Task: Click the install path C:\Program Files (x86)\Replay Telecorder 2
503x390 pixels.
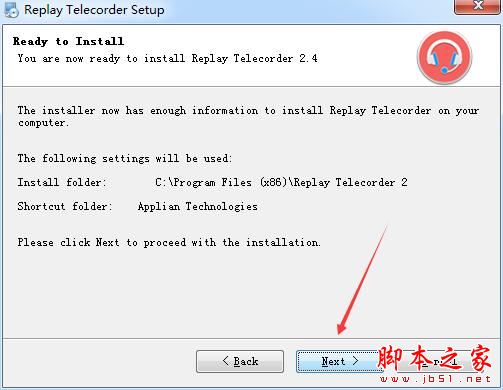Action: (x=281, y=182)
